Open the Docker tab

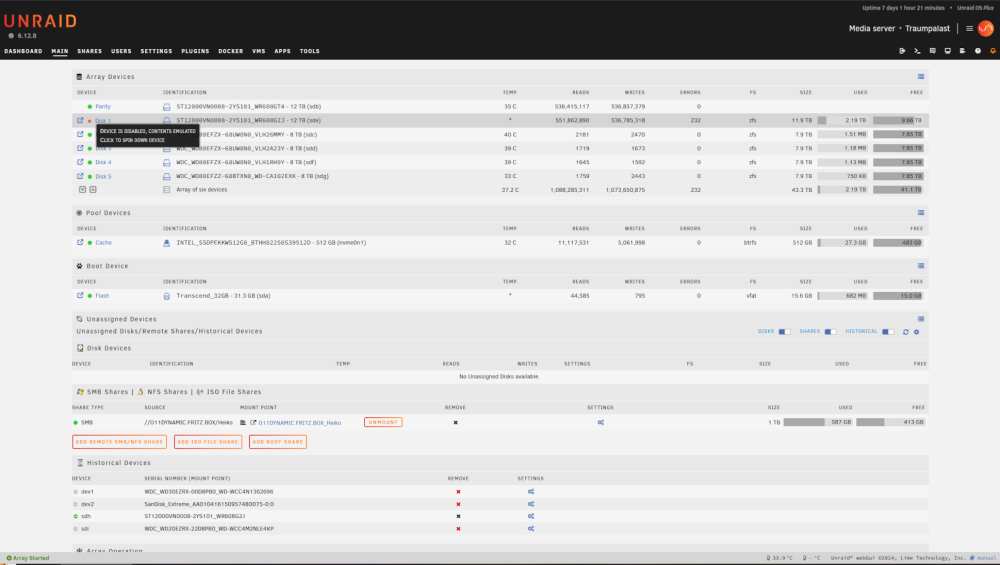[x=230, y=51]
